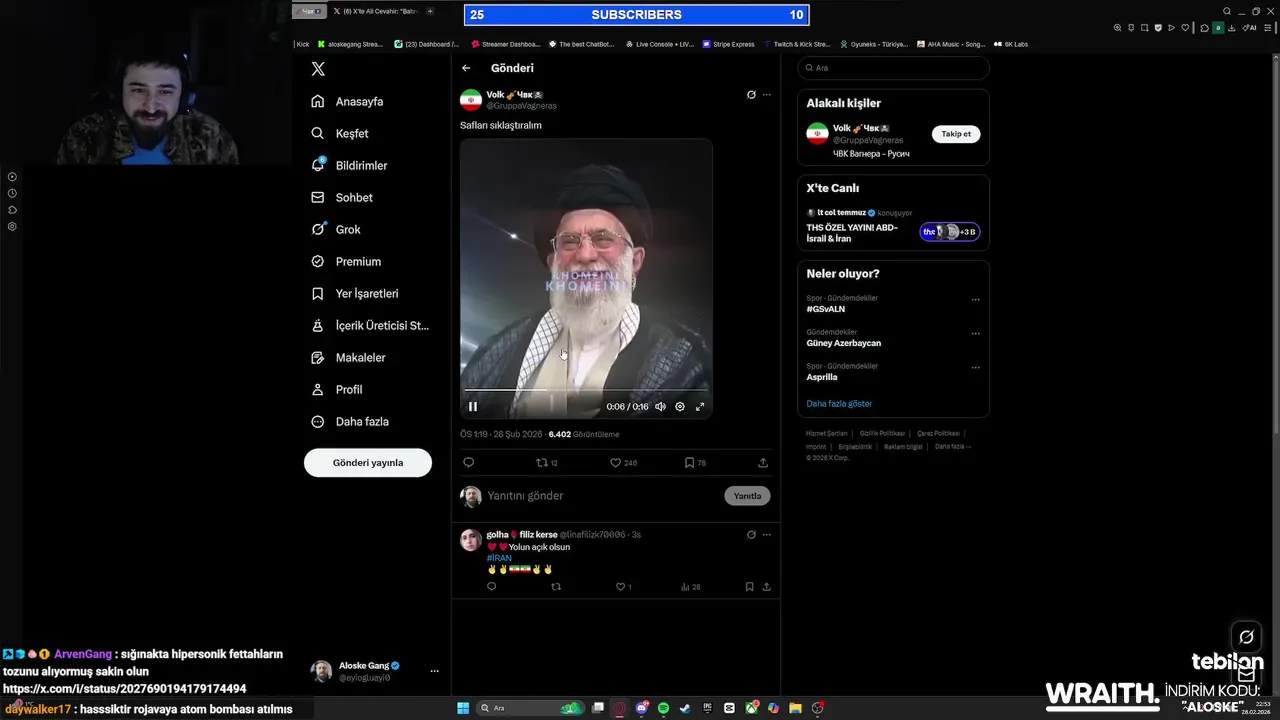The width and height of the screenshot is (1280, 720).
Task: Click Grok icon on the main post
Action: point(751,95)
